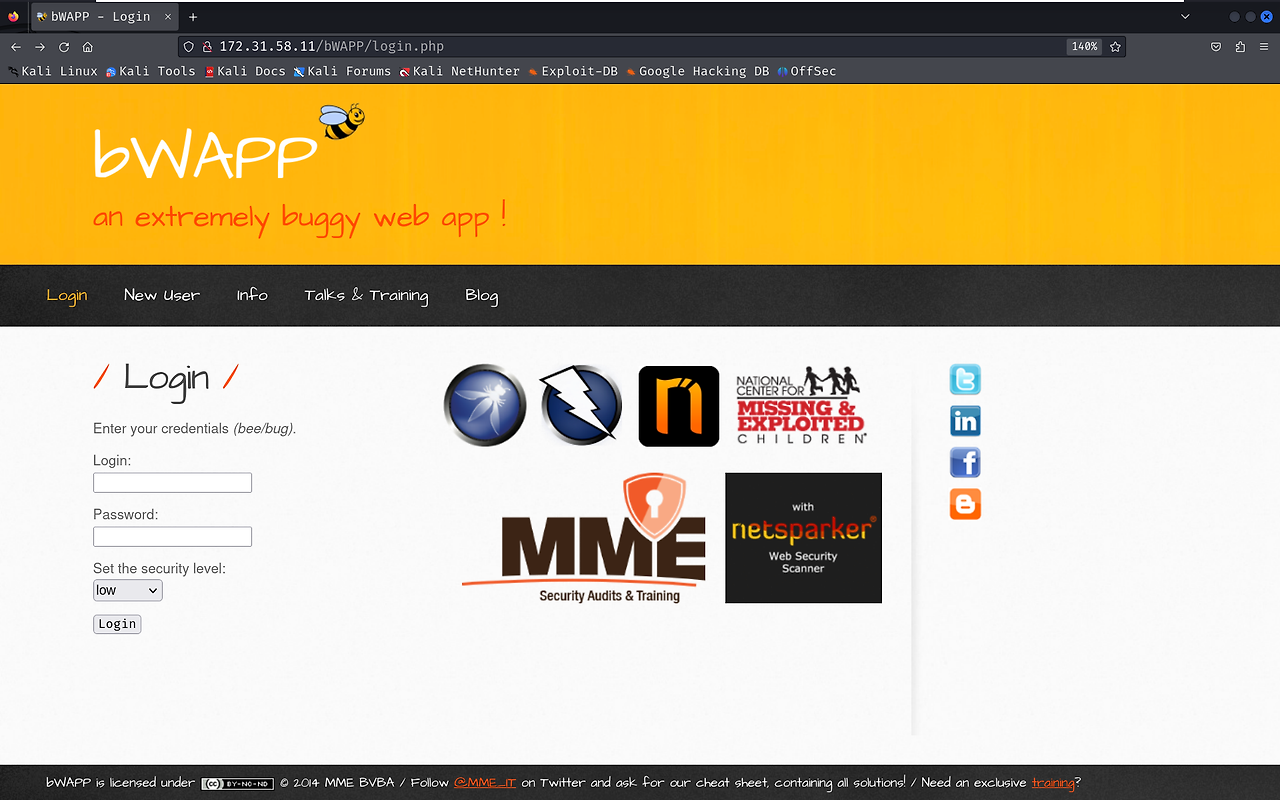Viewport: 1280px width, 800px height.
Task: Go forward using browser forward arrow
Action: tap(40, 47)
